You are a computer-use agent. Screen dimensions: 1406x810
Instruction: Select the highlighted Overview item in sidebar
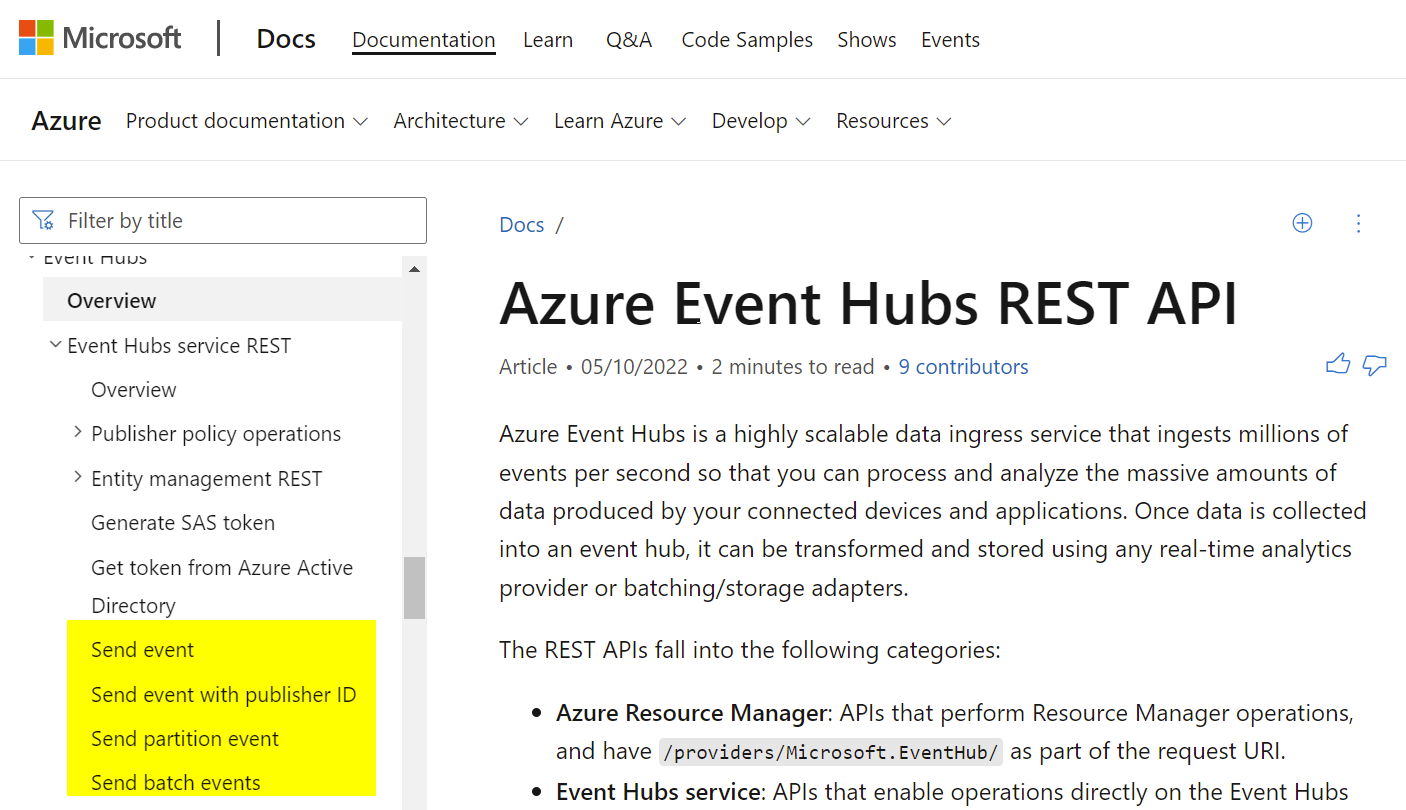pos(223,301)
